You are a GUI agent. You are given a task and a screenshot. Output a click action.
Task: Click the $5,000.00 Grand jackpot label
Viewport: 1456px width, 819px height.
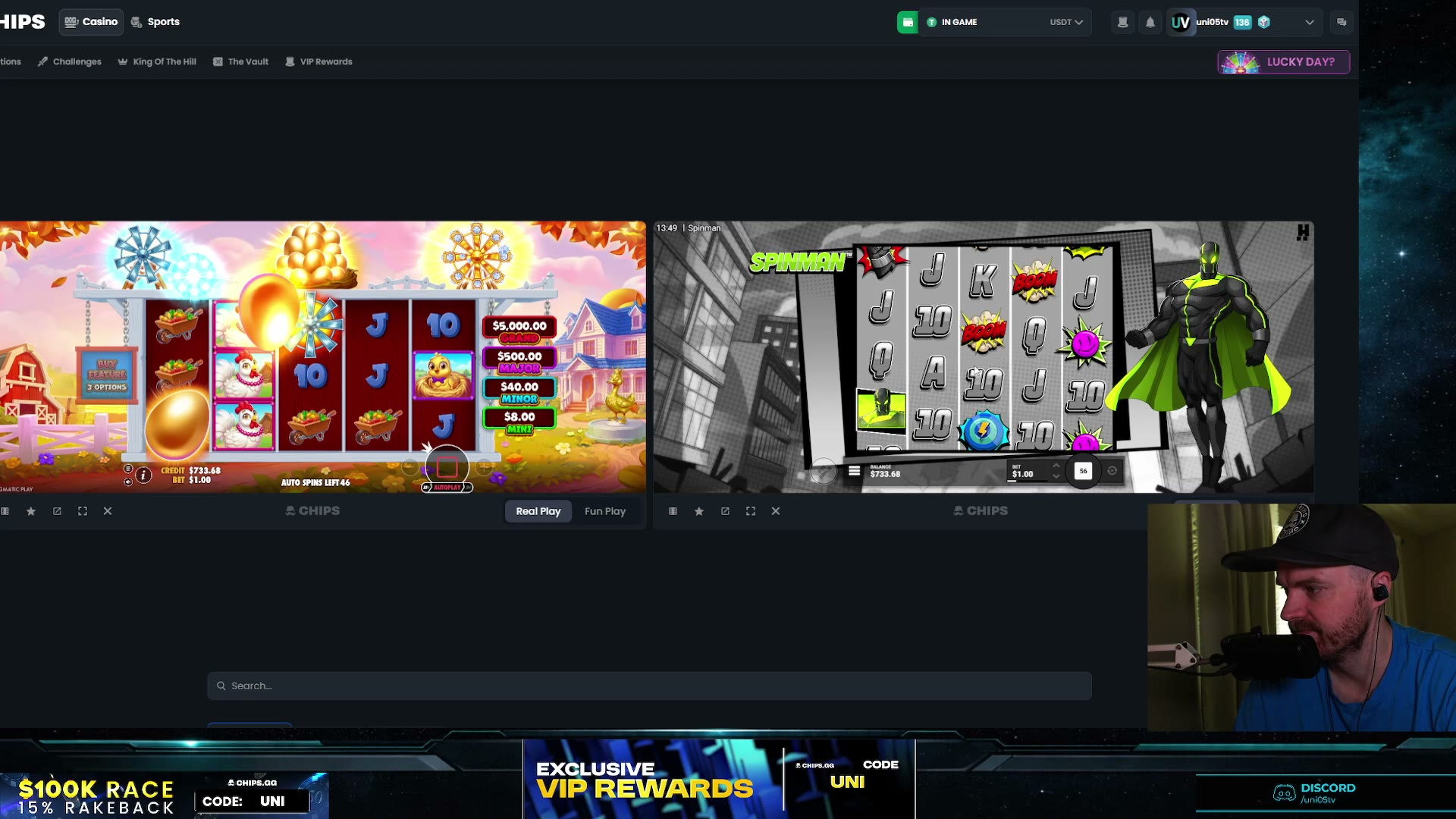519,329
